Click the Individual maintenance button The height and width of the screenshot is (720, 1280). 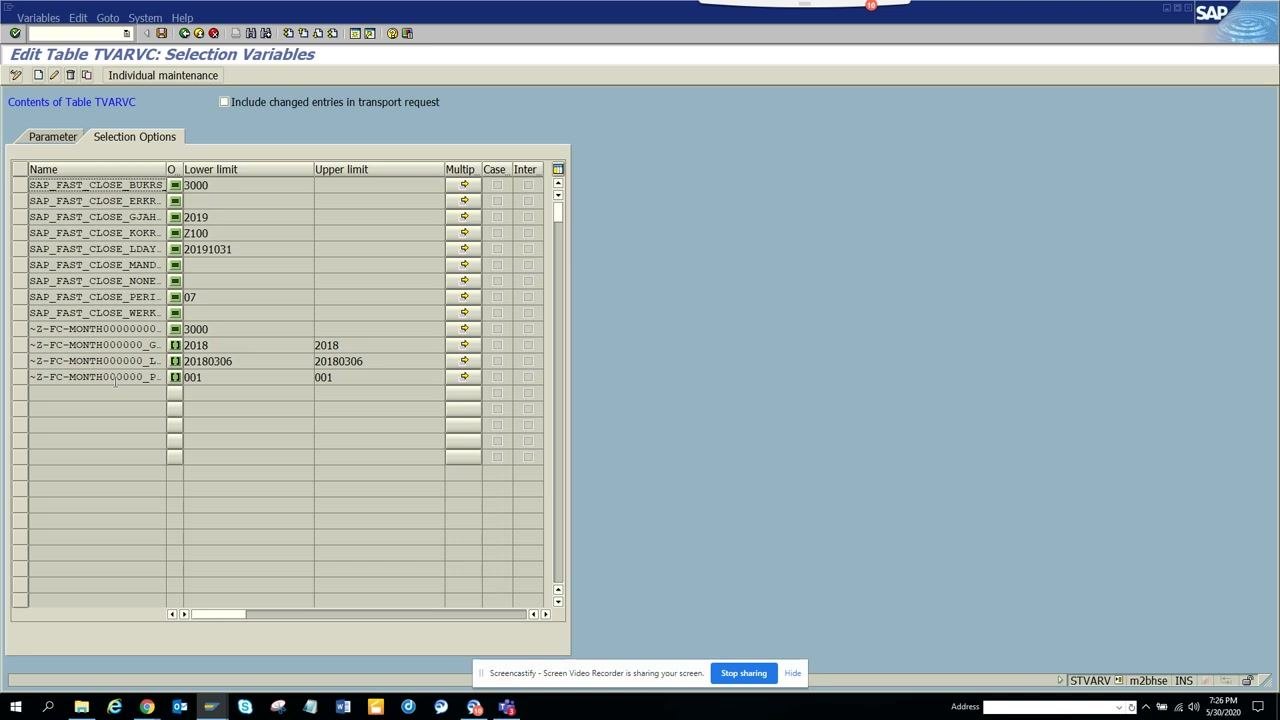(x=163, y=75)
